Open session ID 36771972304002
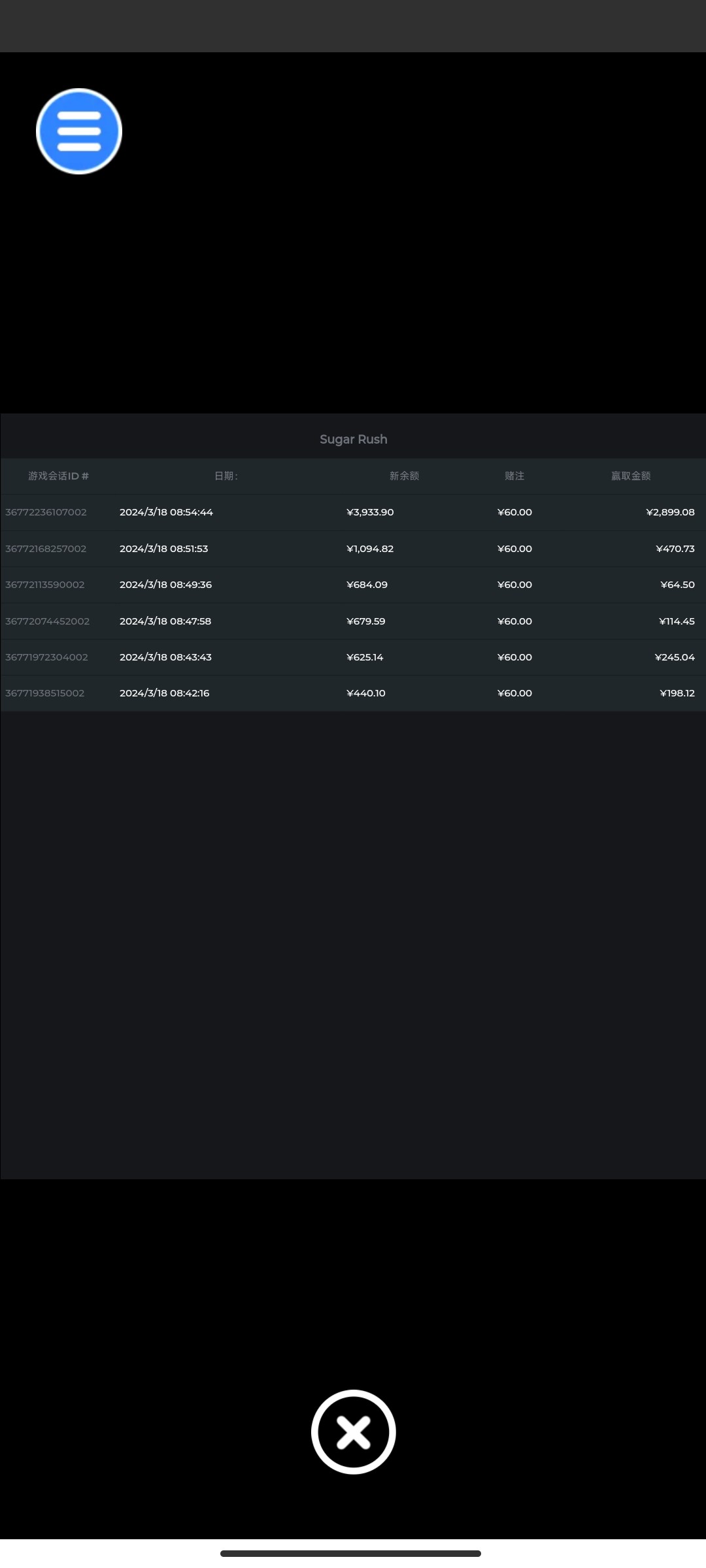 pyautogui.click(x=46, y=657)
